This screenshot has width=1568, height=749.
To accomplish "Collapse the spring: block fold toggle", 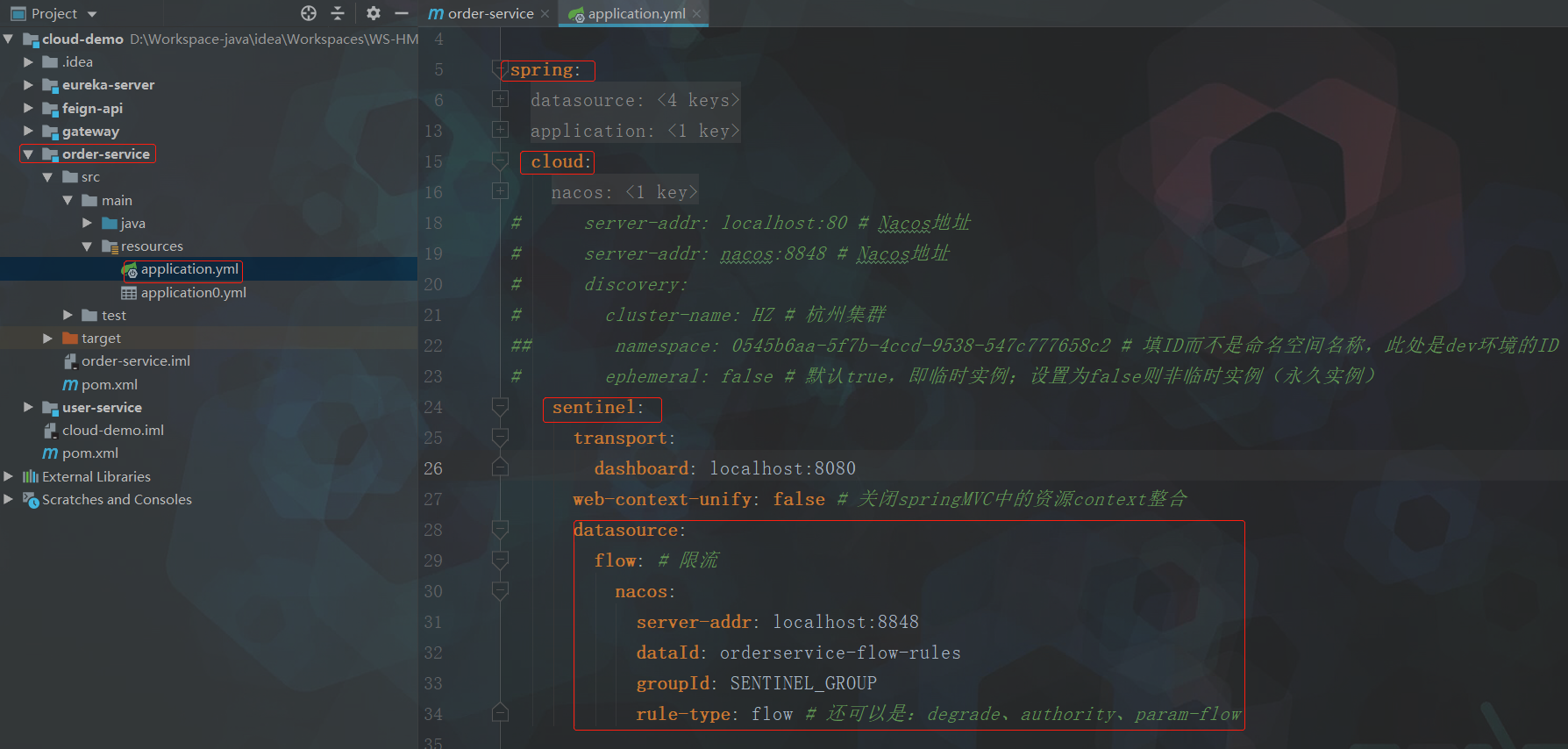I will coord(500,70).
